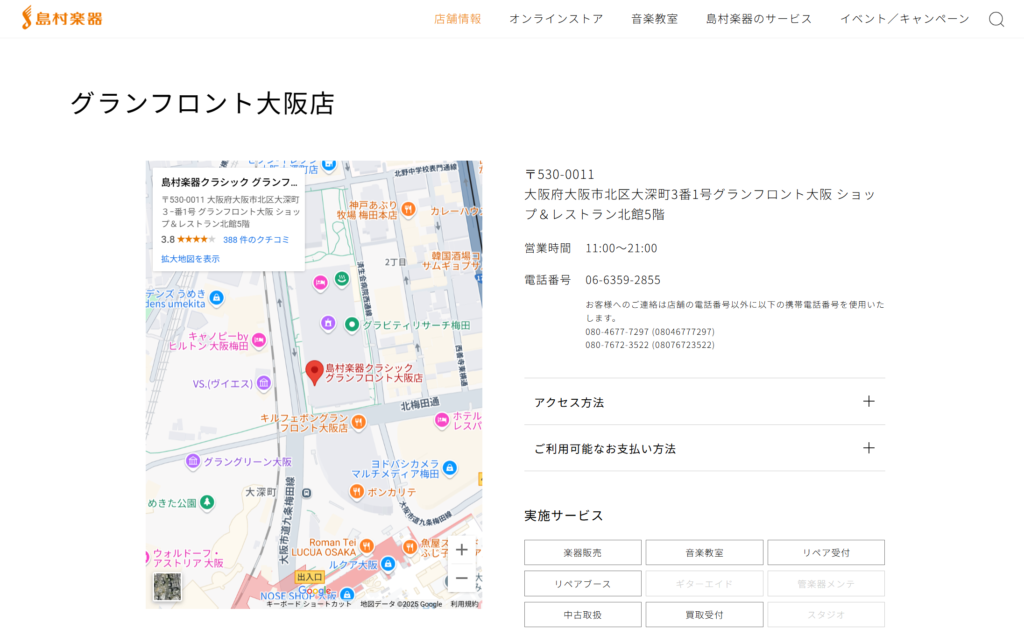
Task: Click 神戸あぶり牧場 restaurant marker icon
Action: [x=408, y=209]
